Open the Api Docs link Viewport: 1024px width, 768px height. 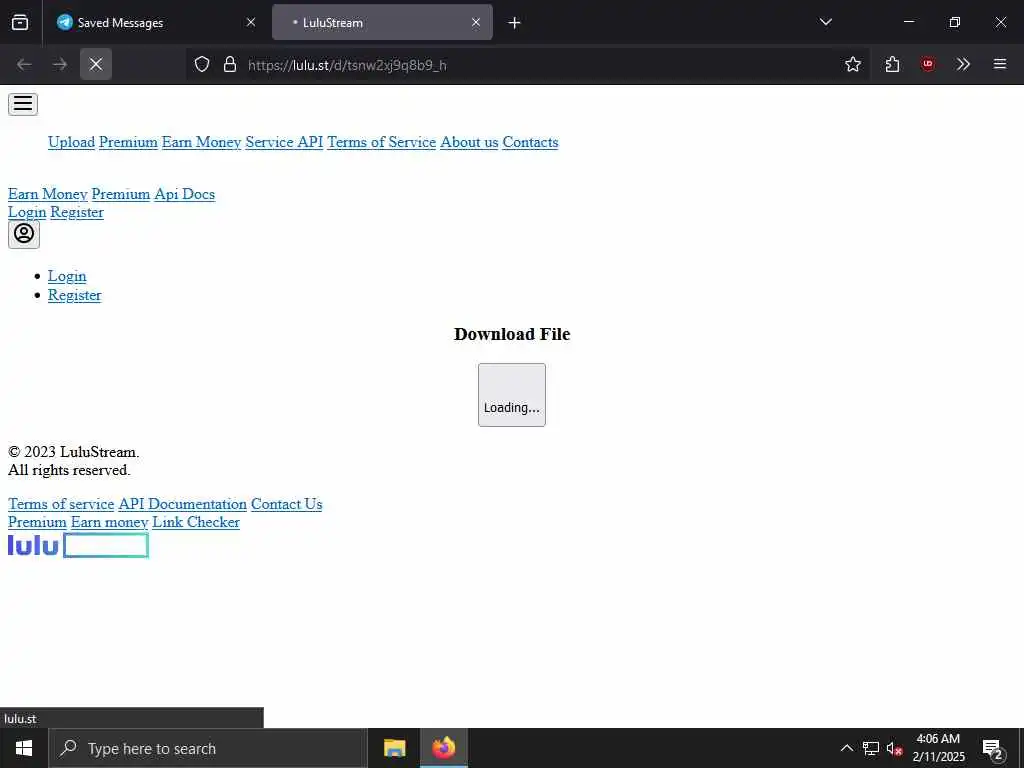click(184, 194)
